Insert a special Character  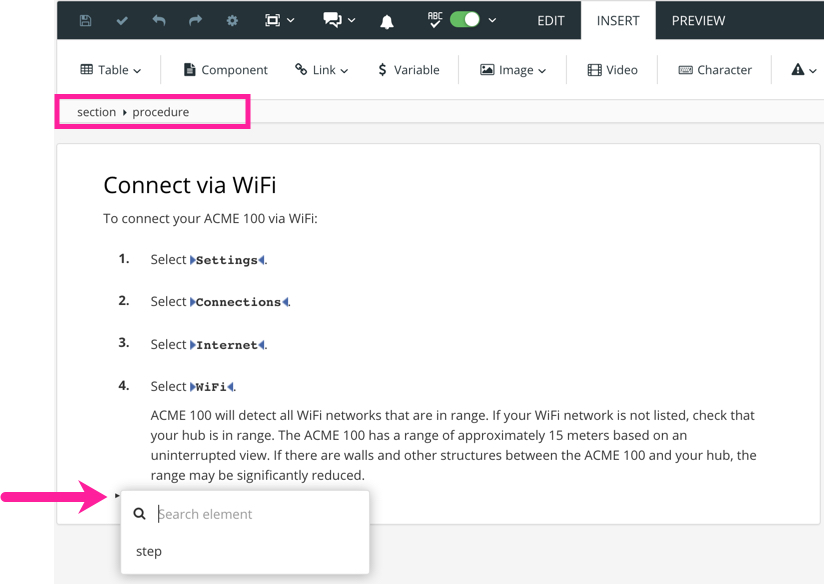point(716,69)
